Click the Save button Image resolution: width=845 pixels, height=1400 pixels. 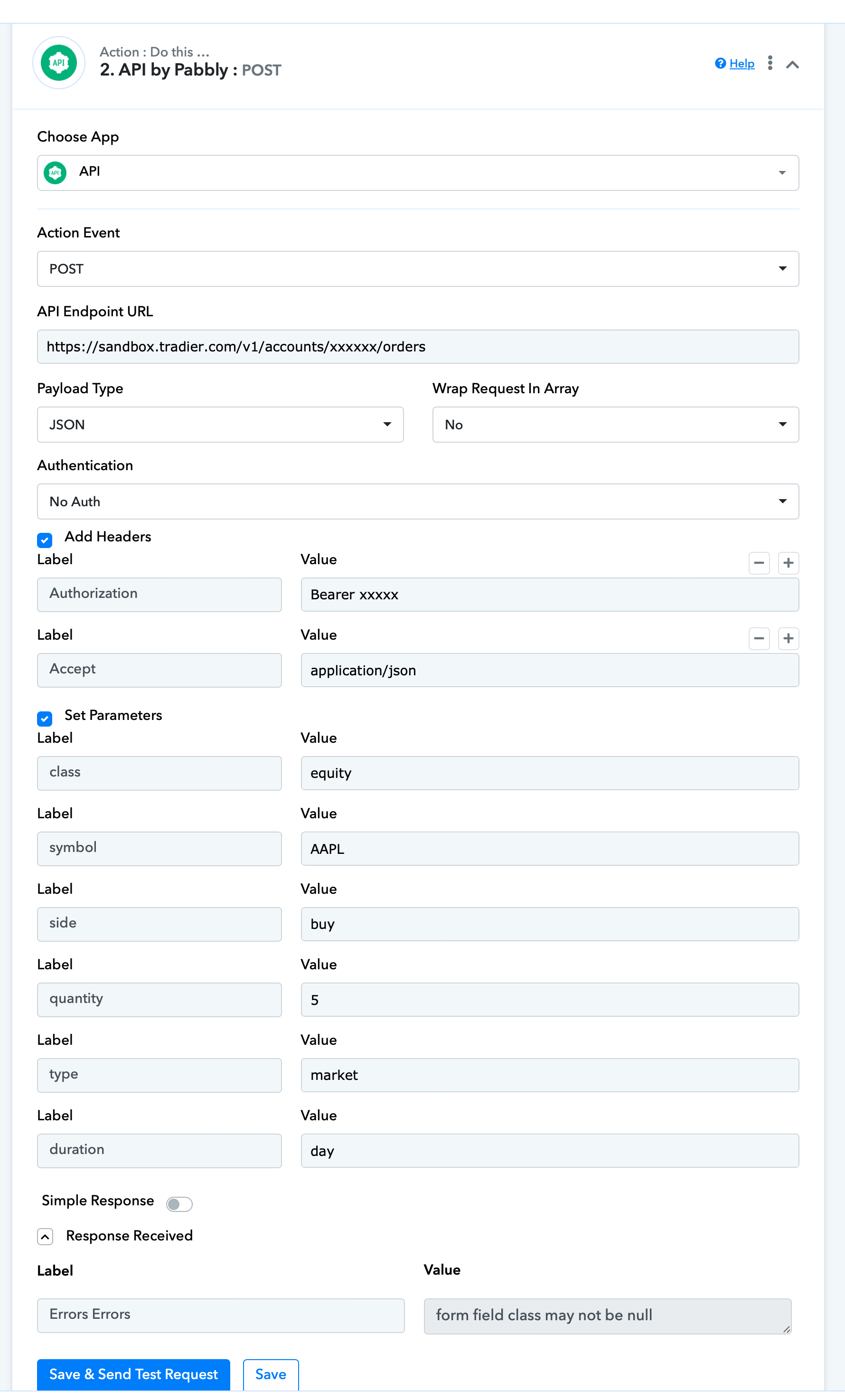(x=271, y=1374)
